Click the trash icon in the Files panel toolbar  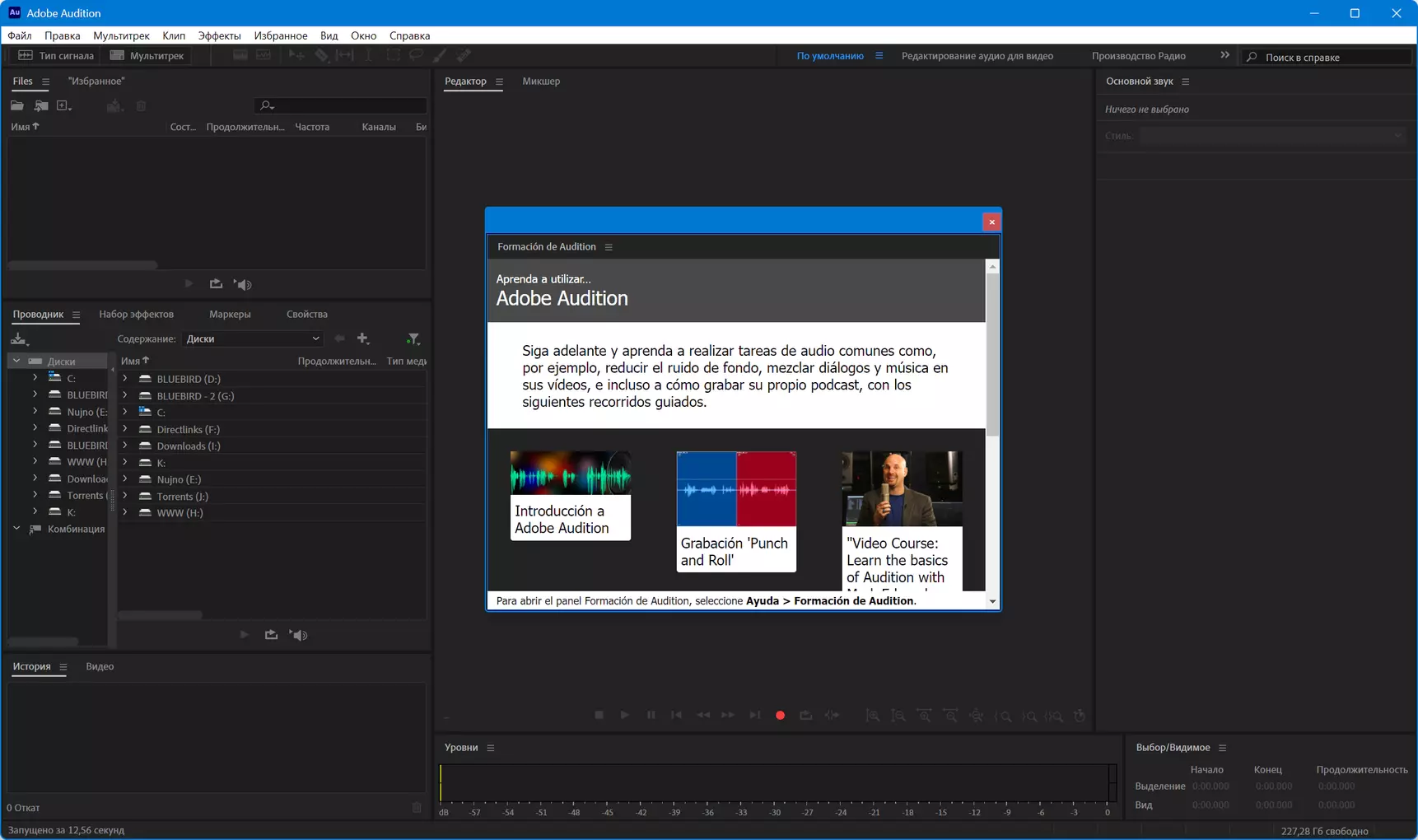pos(141,106)
